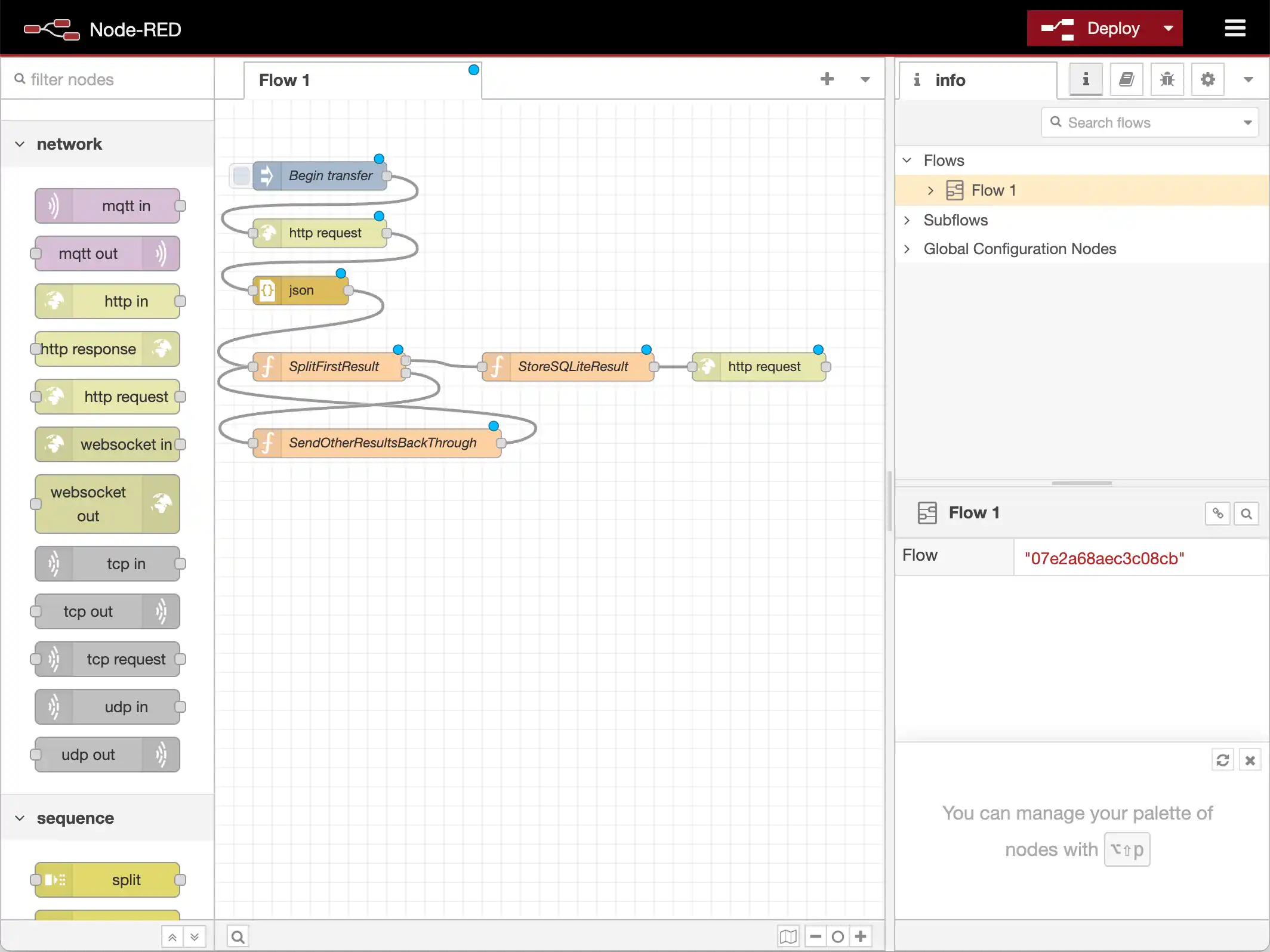Click the information sidebar tab icon

pos(1086,79)
